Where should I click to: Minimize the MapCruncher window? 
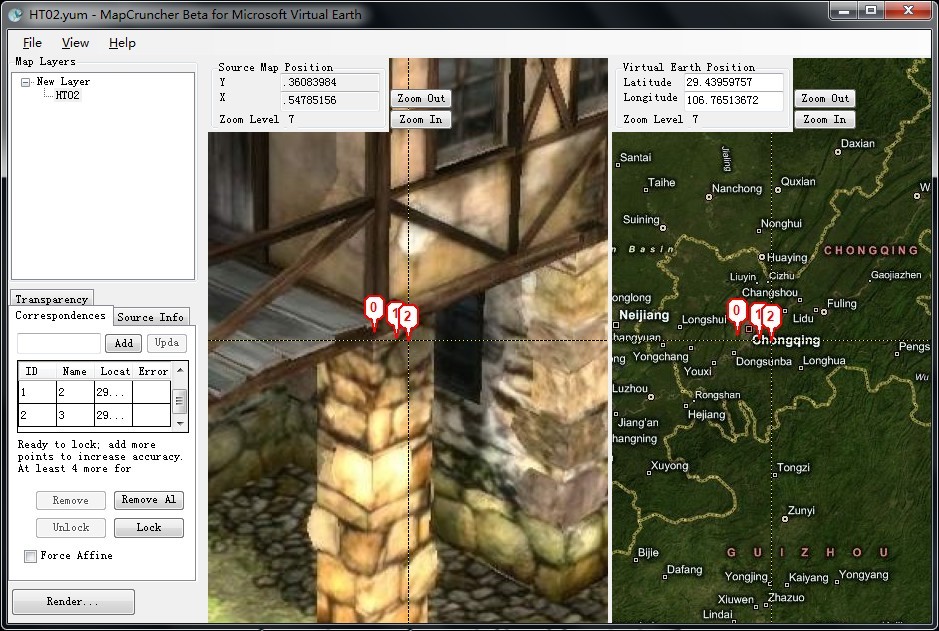point(844,10)
